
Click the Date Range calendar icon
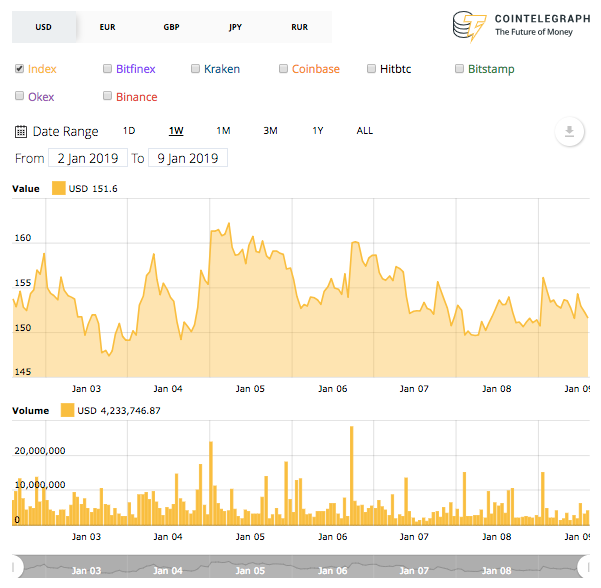(x=21, y=131)
